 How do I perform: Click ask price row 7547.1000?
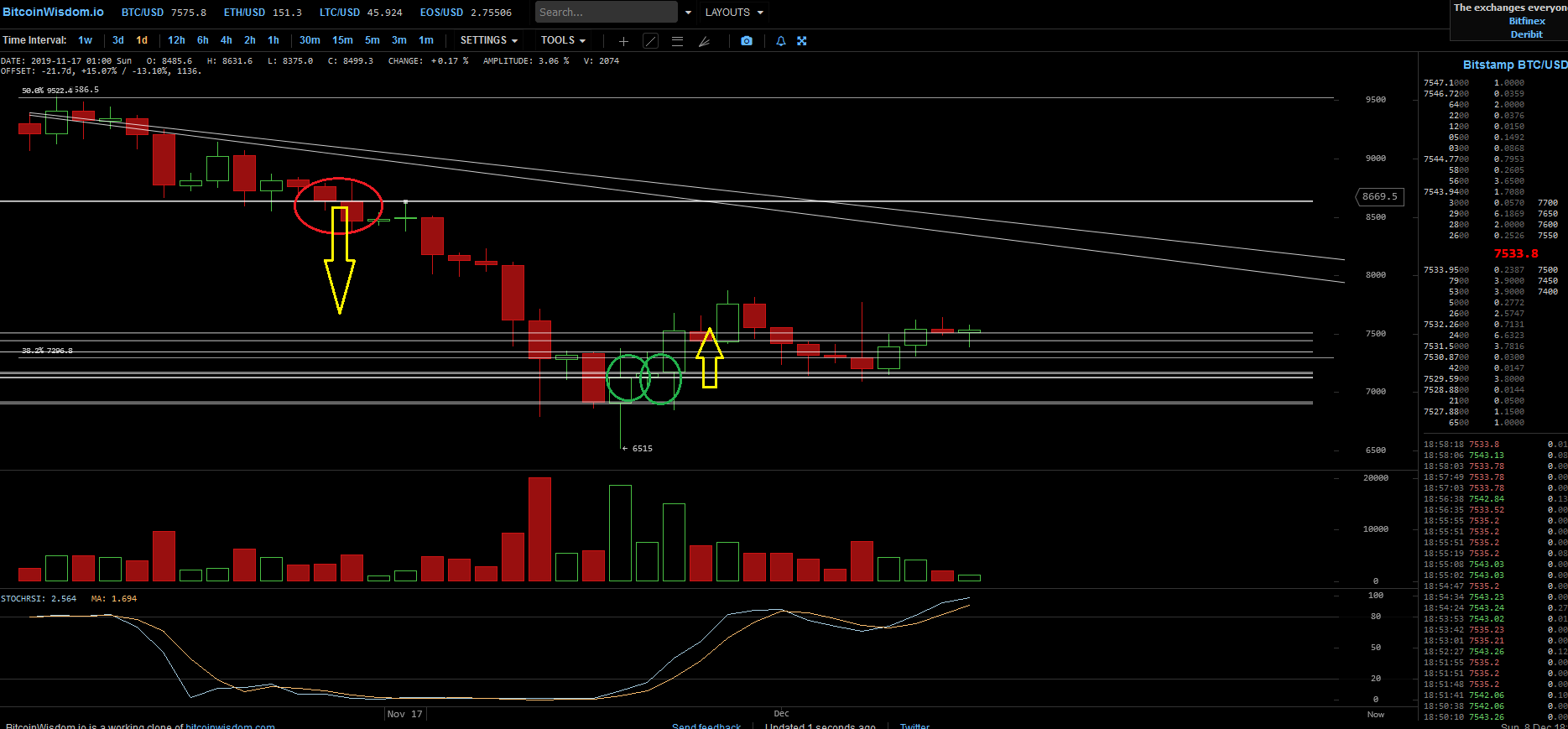[x=1474, y=83]
